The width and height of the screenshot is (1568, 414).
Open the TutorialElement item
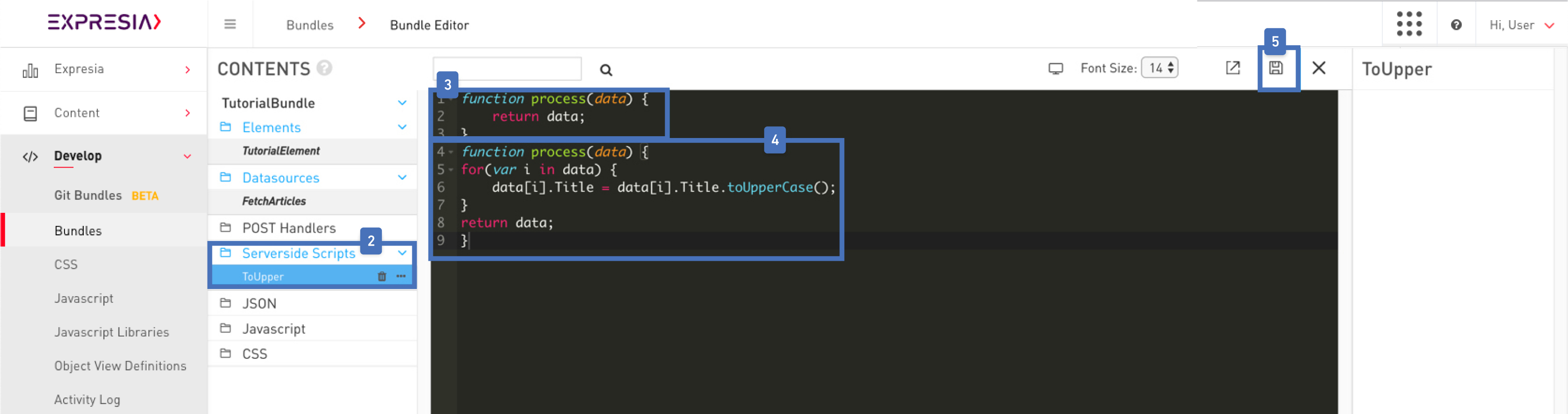281,151
